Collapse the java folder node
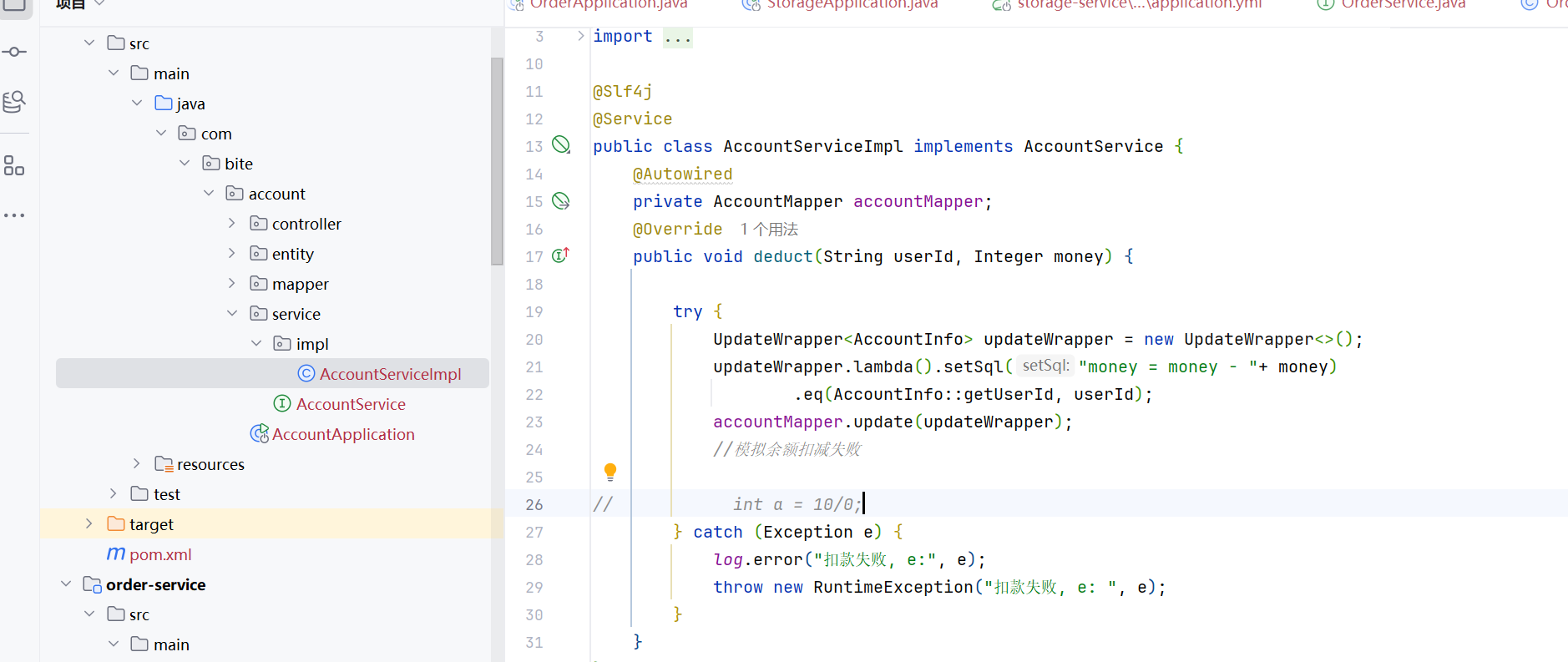1568x662 pixels. point(137,103)
